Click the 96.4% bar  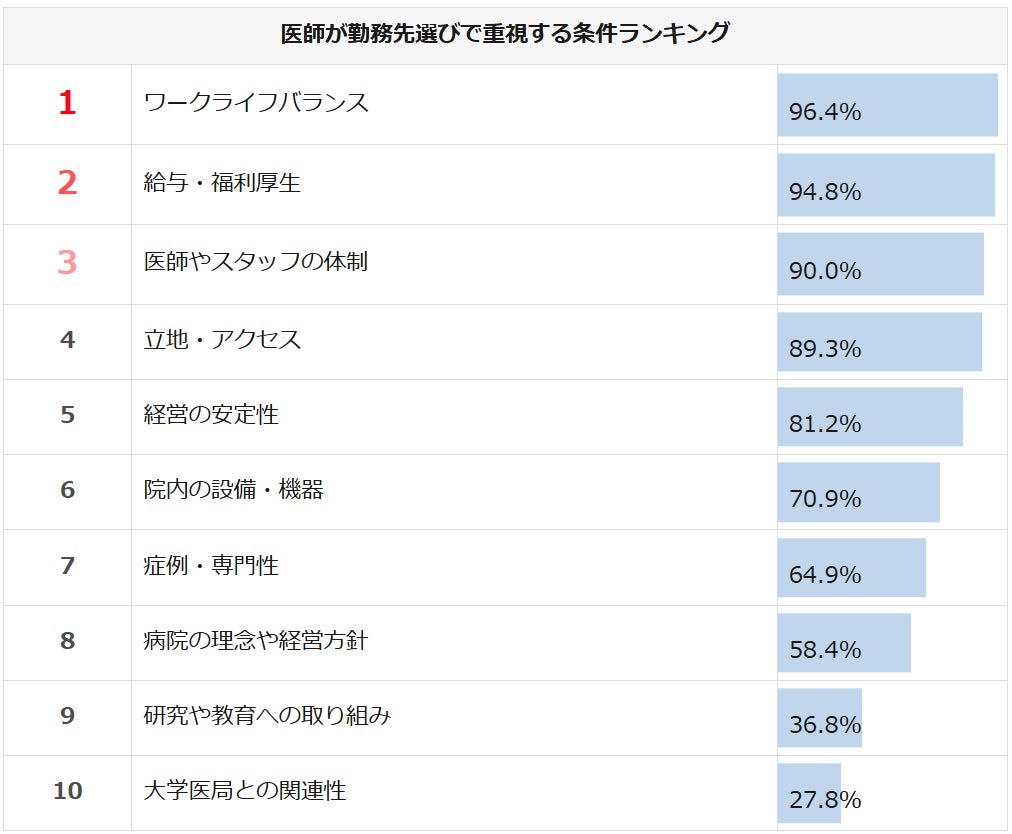(887, 104)
